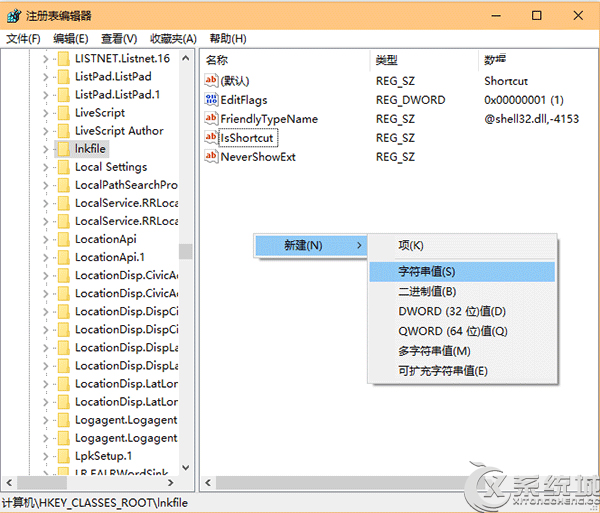The width and height of the screenshot is (600, 513).
Task: Click the @shell32.dll,-4153 data cell
Action: 532,119
